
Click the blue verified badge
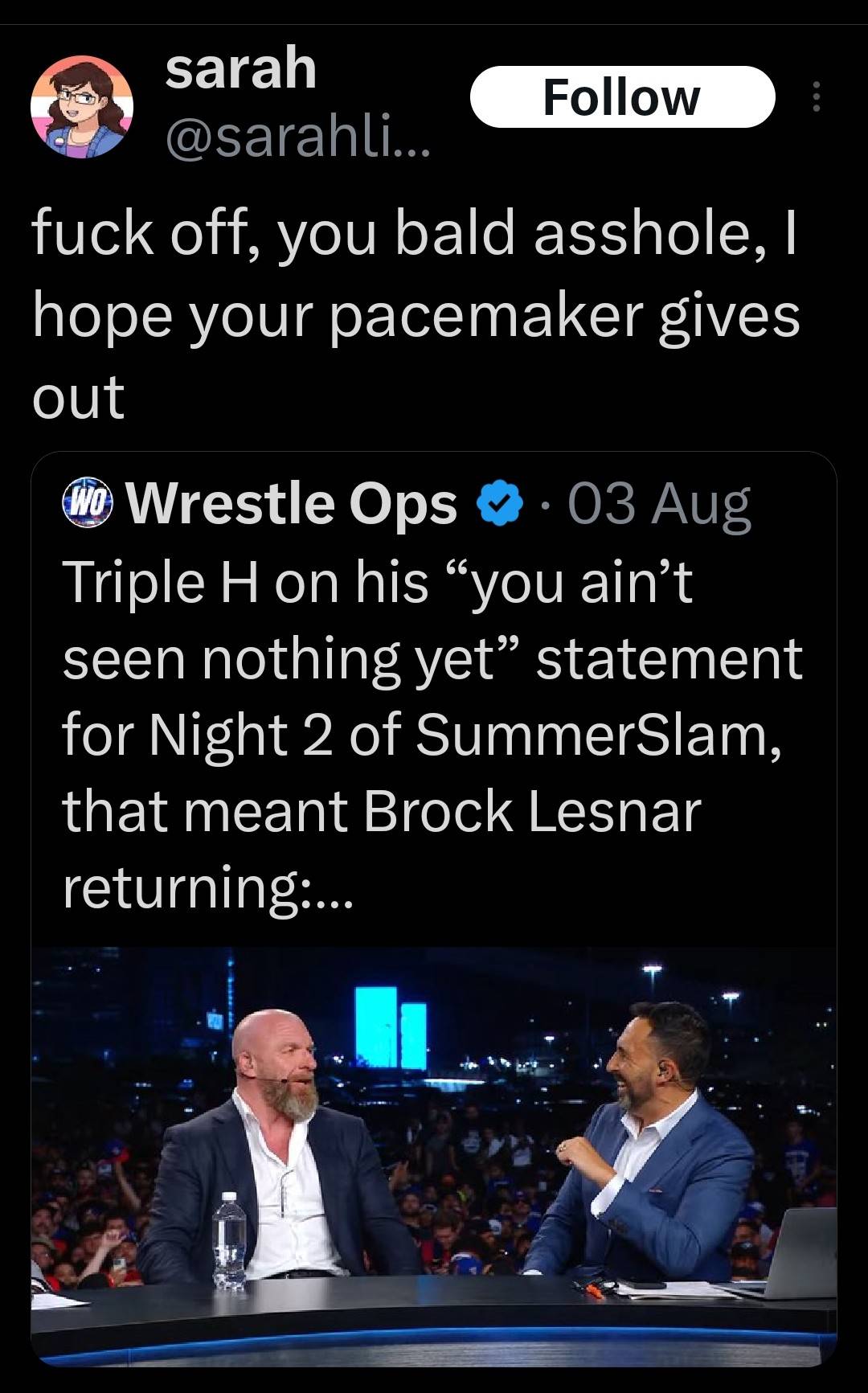(x=500, y=506)
